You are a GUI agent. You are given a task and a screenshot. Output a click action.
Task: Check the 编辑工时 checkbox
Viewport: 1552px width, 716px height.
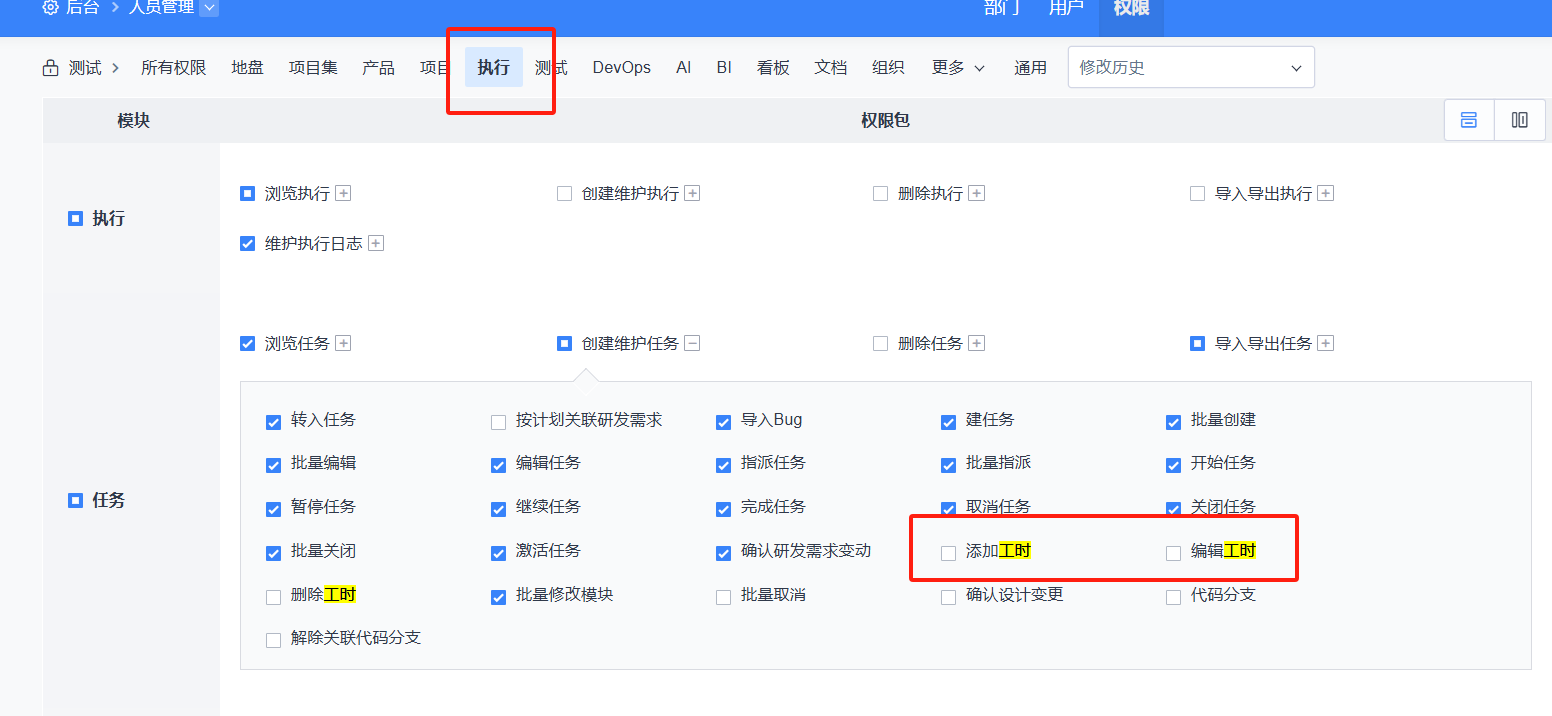(x=1173, y=553)
